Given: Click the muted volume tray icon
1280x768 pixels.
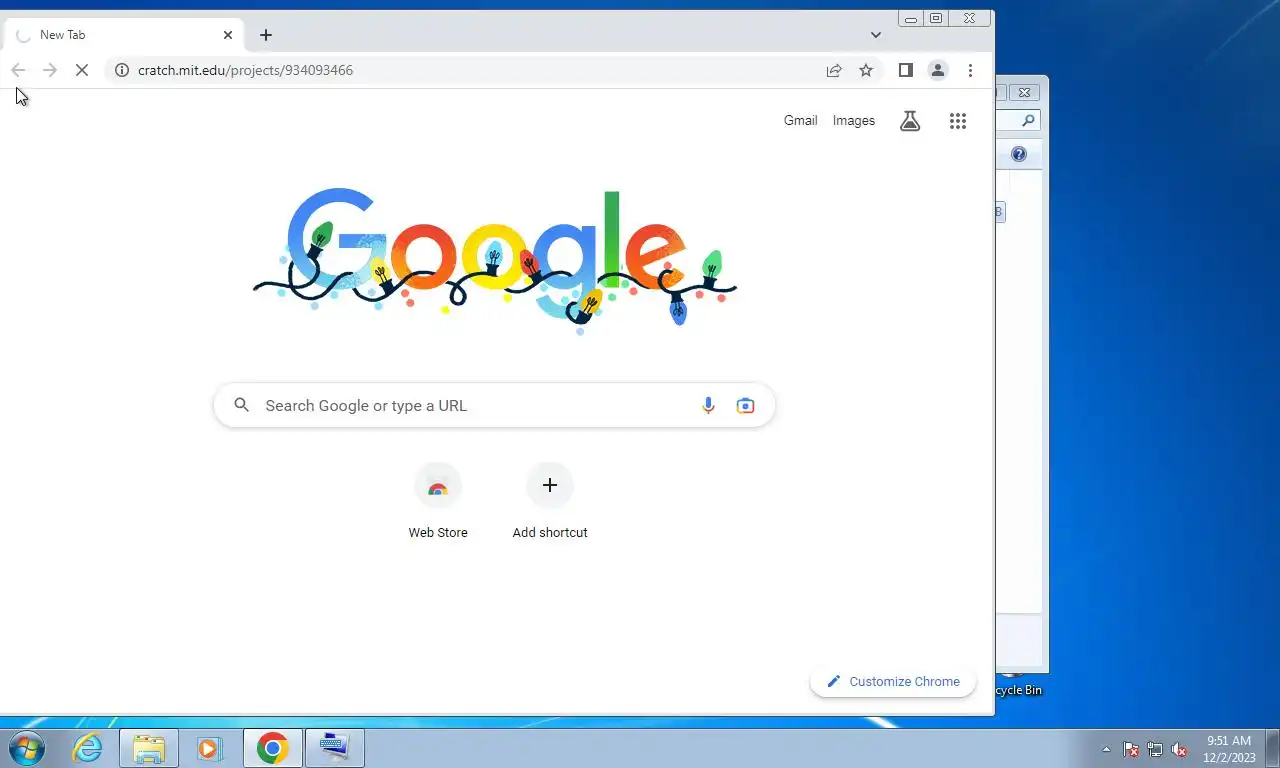Looking at the screenshot, I should (x=1179, y=749).
